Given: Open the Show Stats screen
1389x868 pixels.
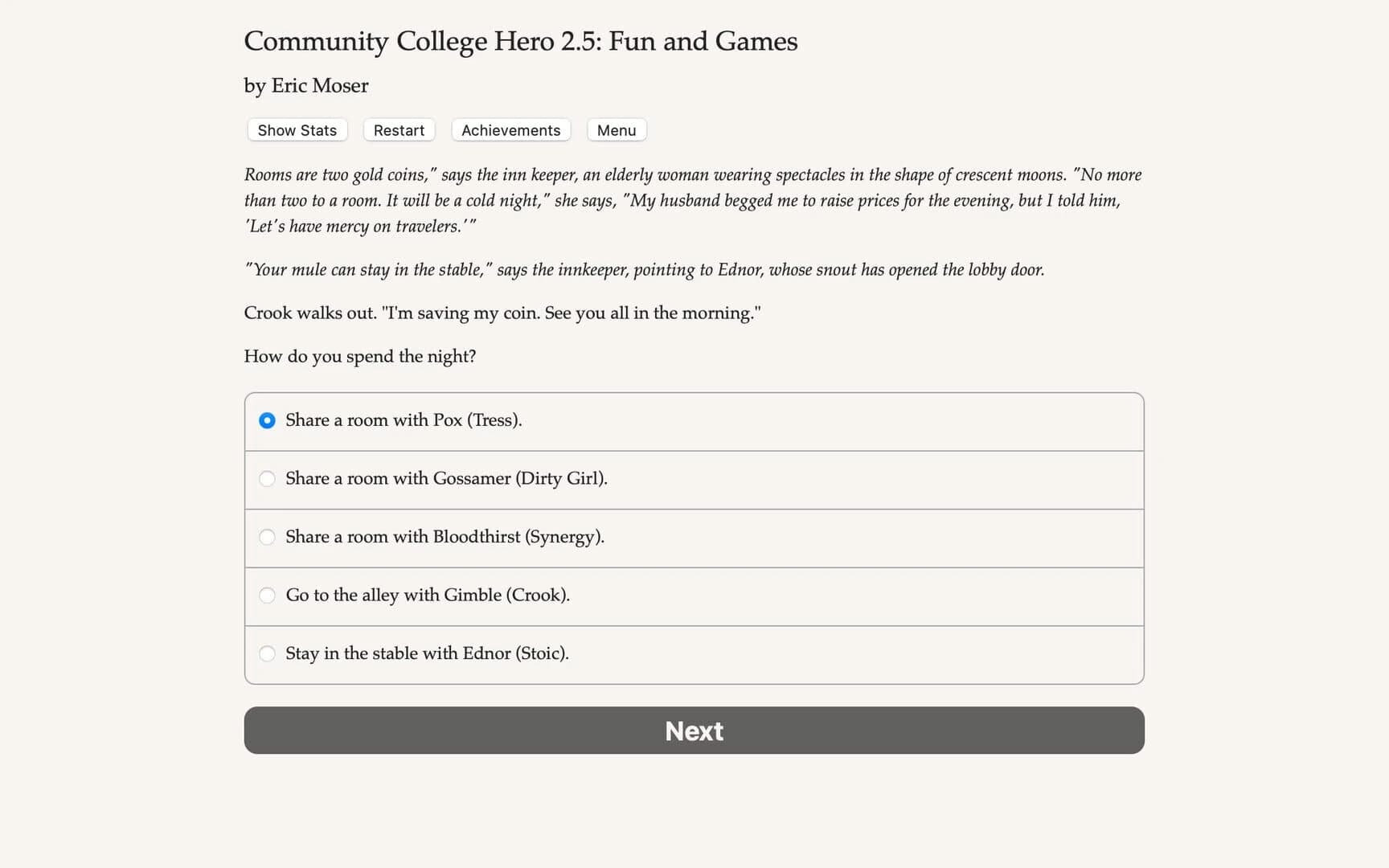Looking at the screenshot, I should click(296, 129).
